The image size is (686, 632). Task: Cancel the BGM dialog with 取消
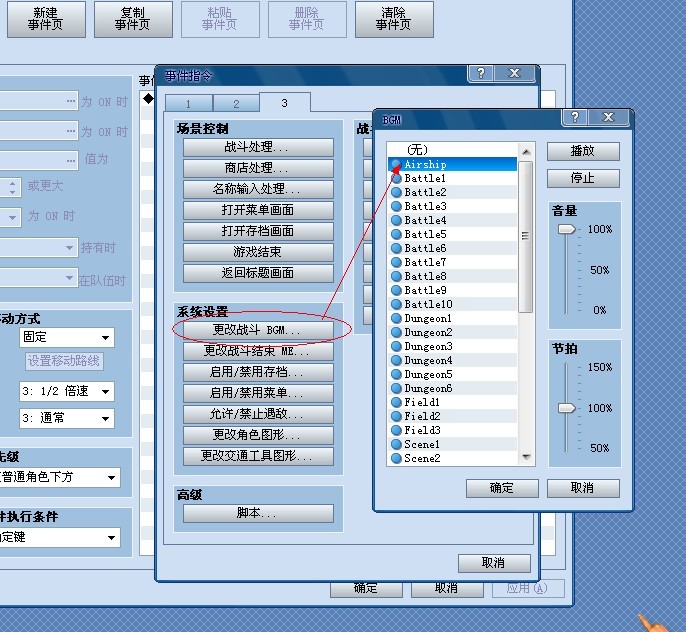(583, 488)
